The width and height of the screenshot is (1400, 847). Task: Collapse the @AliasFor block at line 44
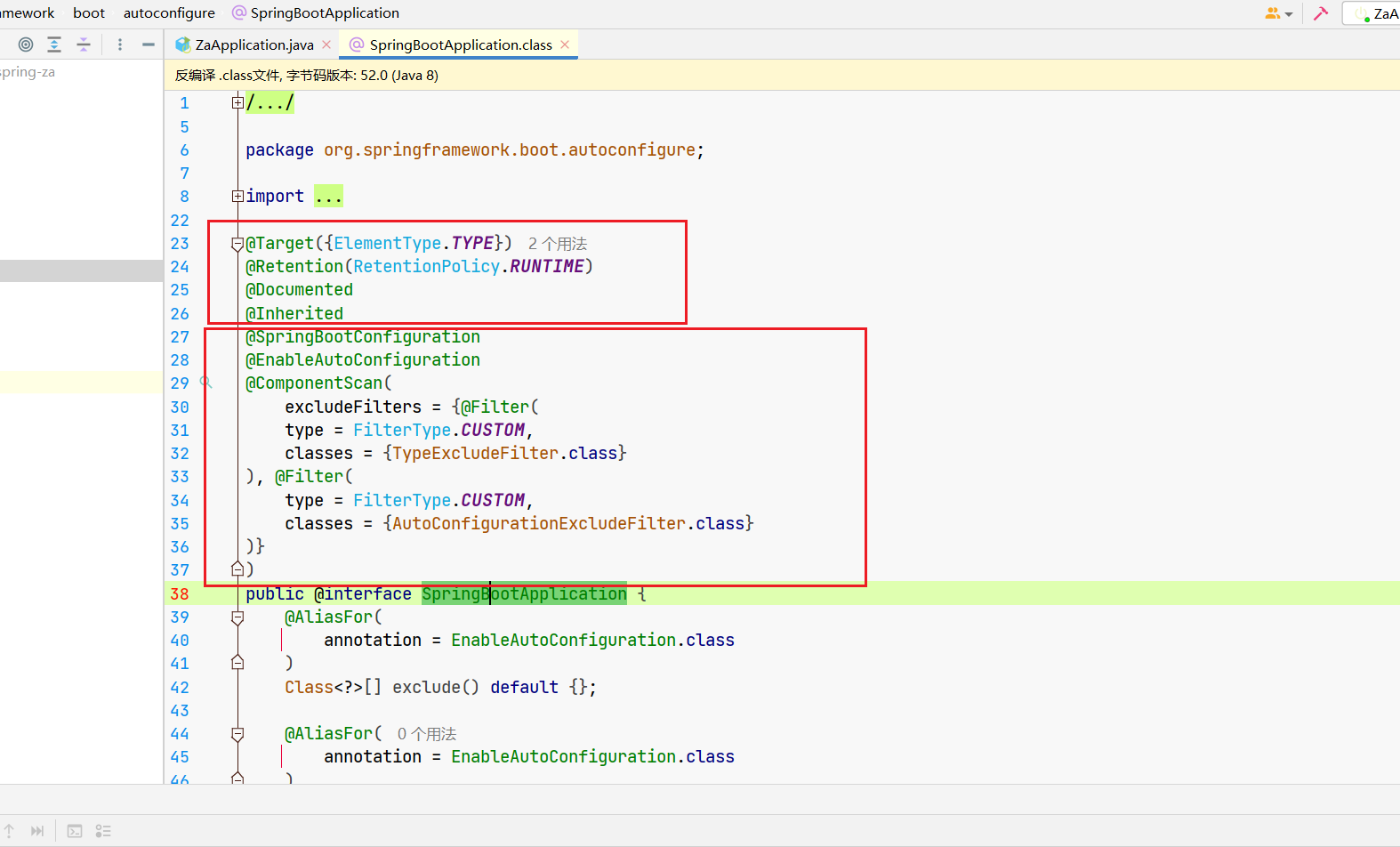click(237, 734)
